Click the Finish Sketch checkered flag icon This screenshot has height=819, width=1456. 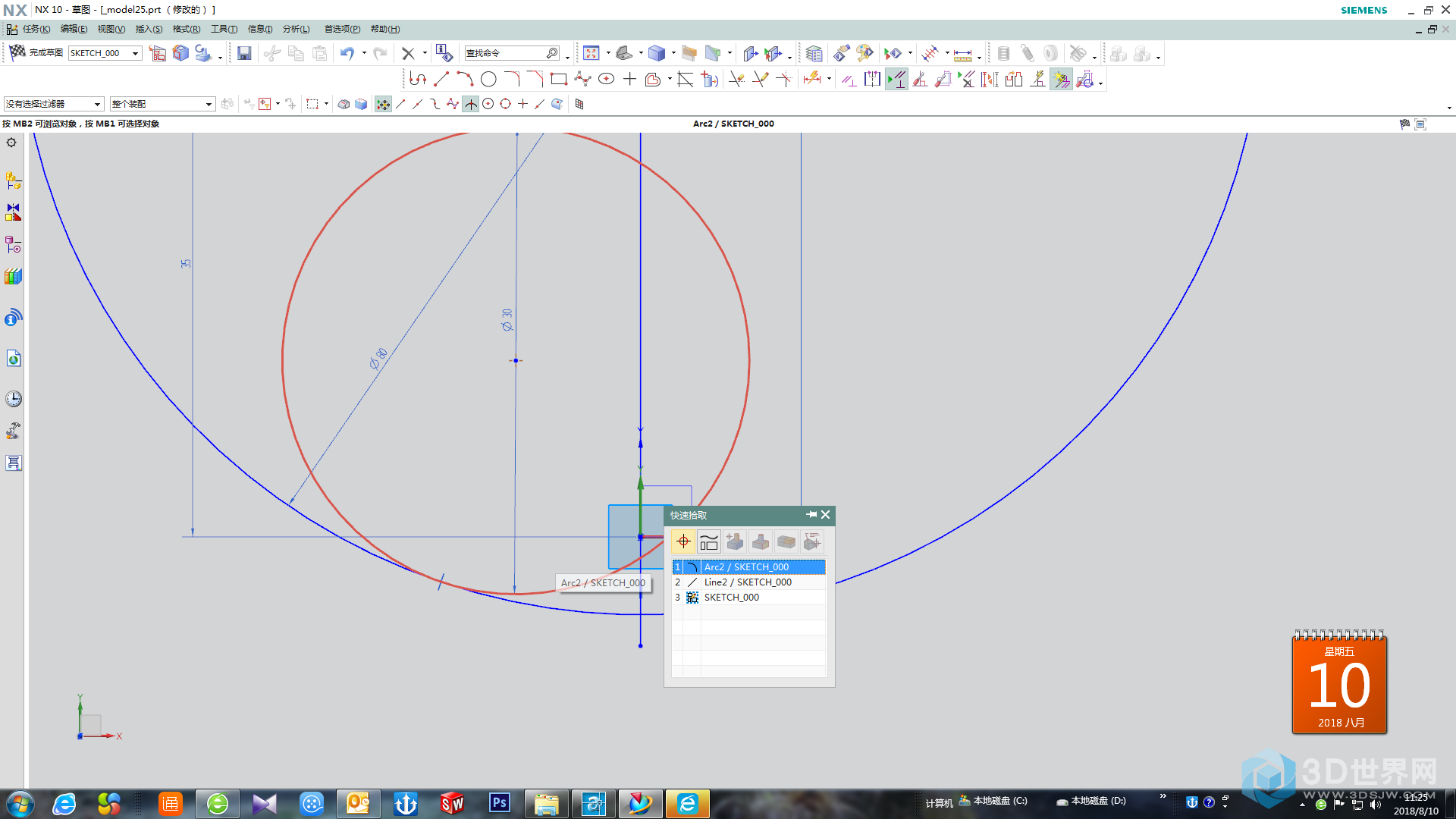(x=17, y=52)
